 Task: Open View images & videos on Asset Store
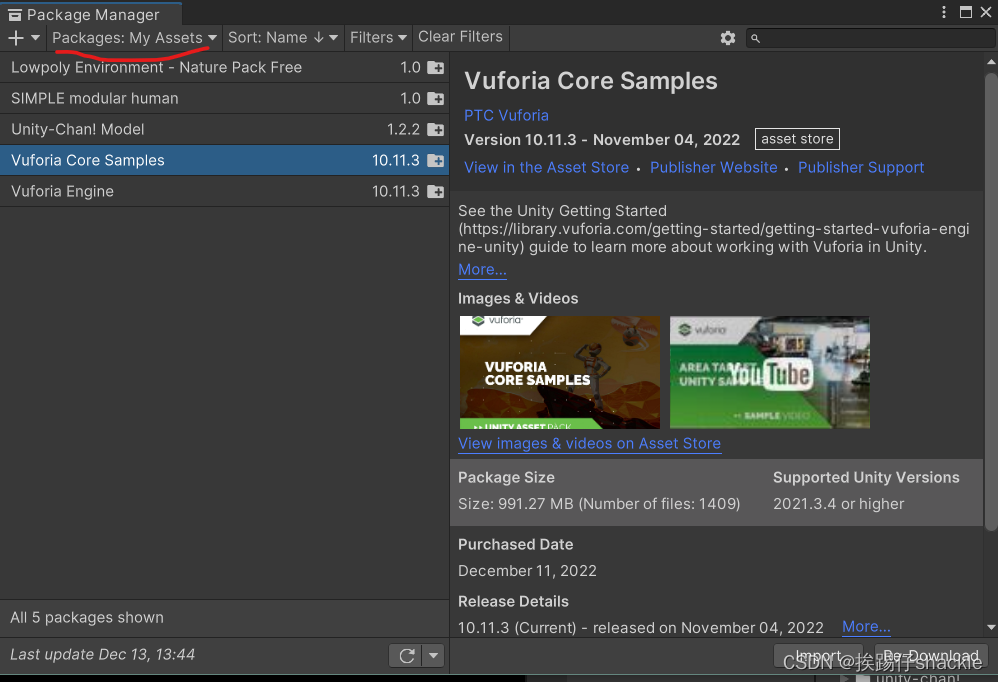point(589,443)
